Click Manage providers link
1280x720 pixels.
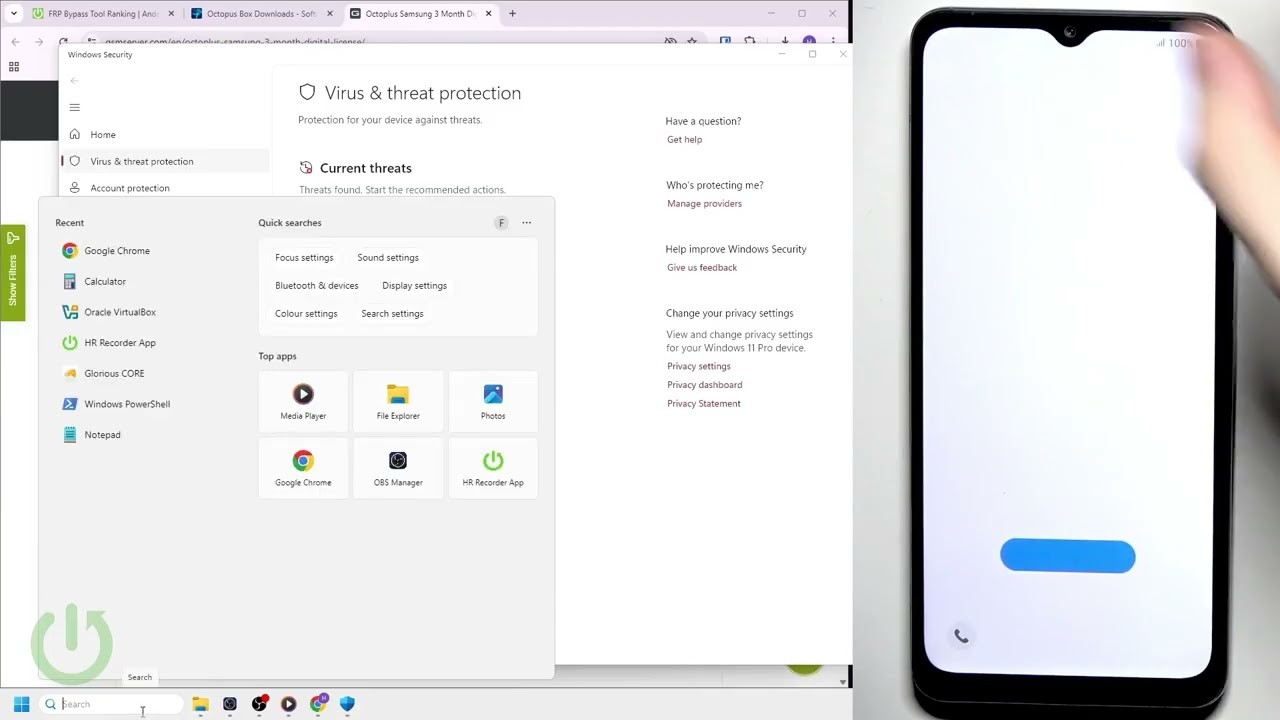coord(705,204)
